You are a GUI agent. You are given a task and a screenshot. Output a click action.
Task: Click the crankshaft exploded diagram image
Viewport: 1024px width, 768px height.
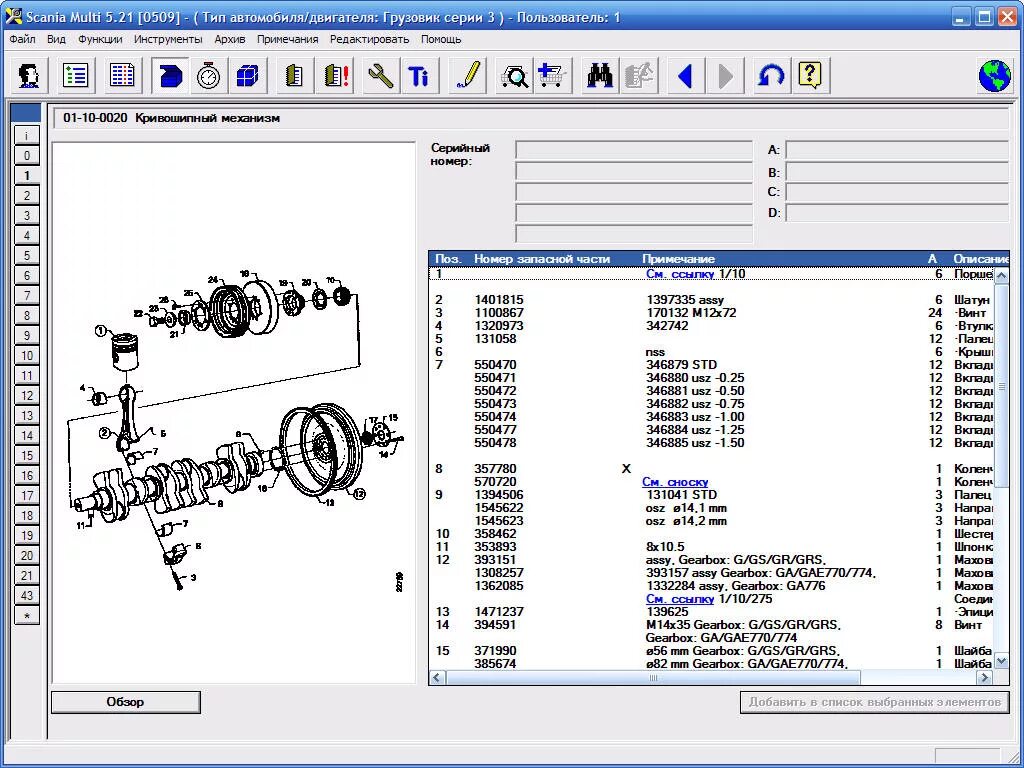pos(234,413)
